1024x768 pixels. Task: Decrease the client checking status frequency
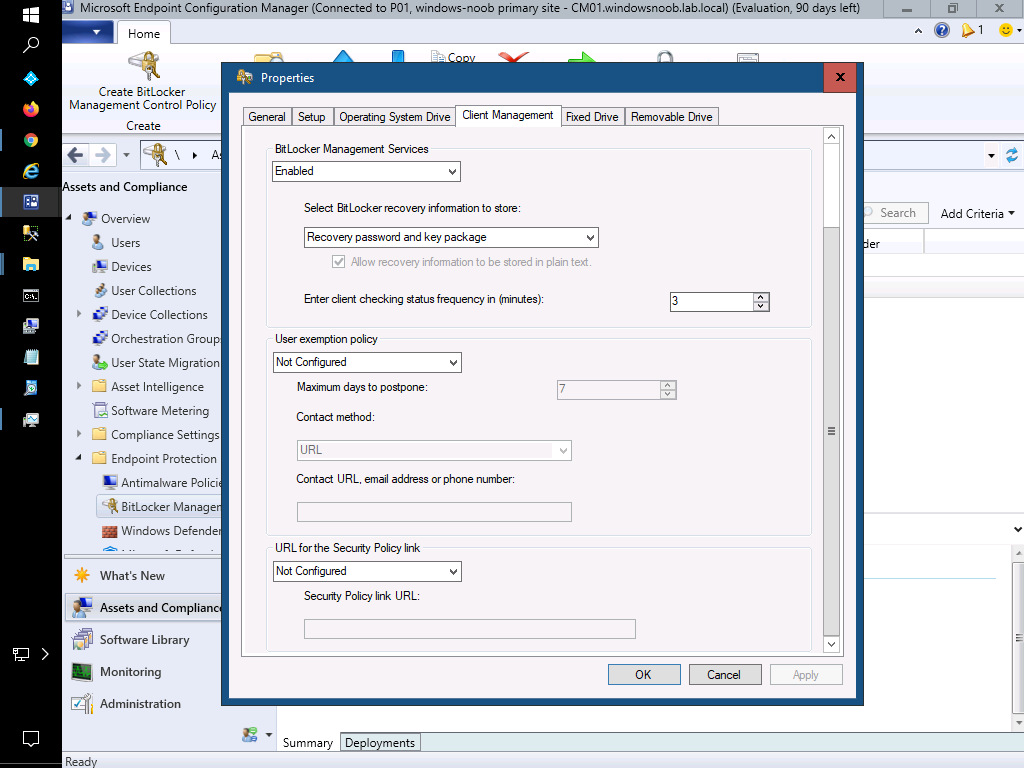click(761, 306)
